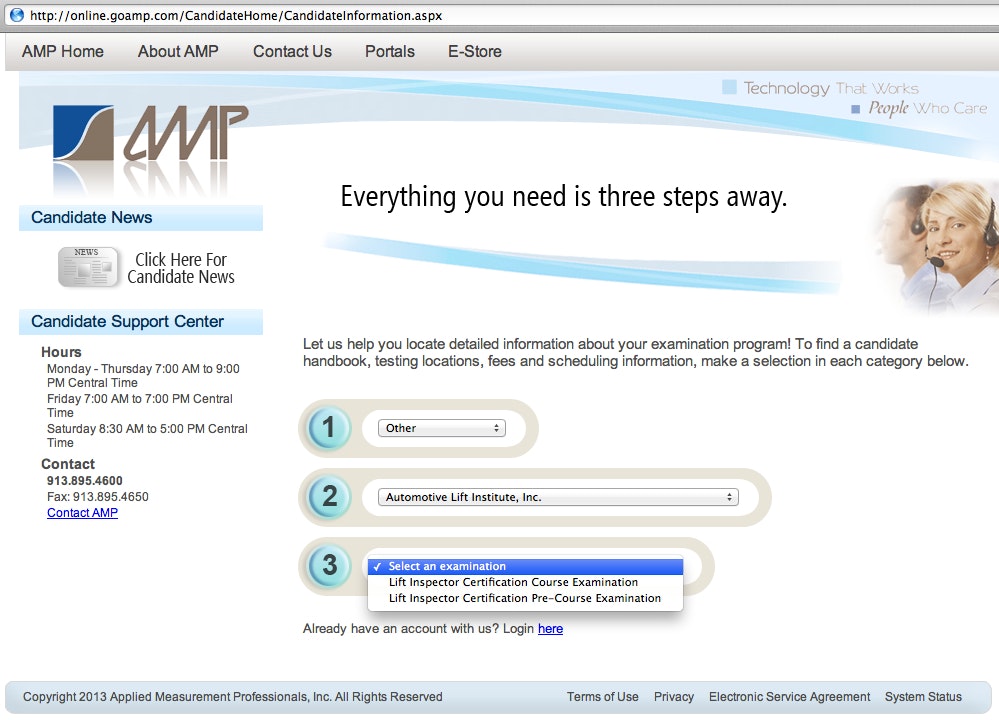
Task: Open the Terms of Use footer link
Action: point(602,697)
